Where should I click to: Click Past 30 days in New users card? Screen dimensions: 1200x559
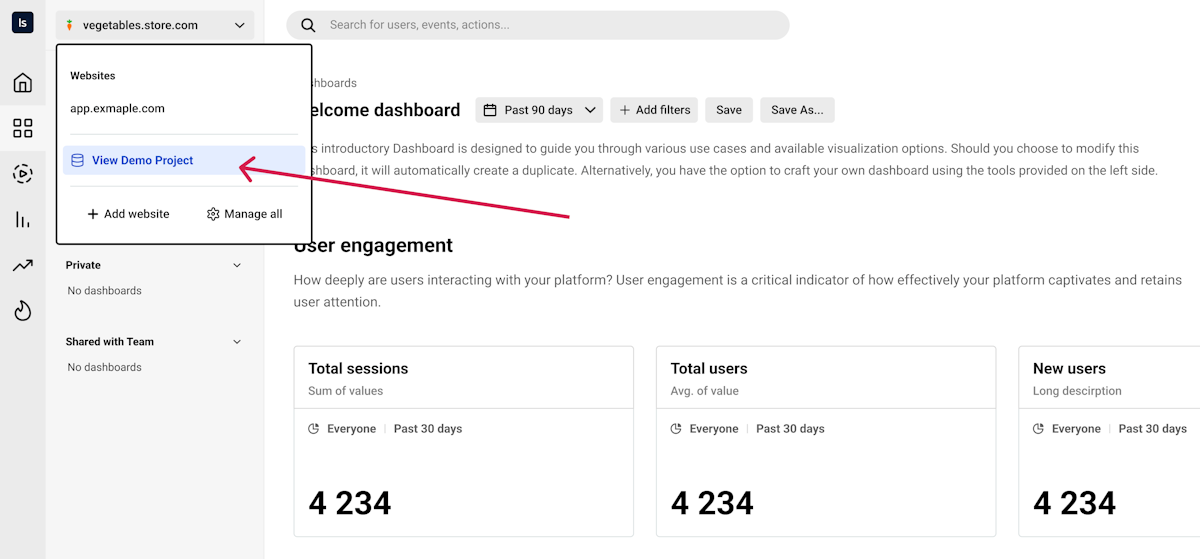tap(1153, 429)
